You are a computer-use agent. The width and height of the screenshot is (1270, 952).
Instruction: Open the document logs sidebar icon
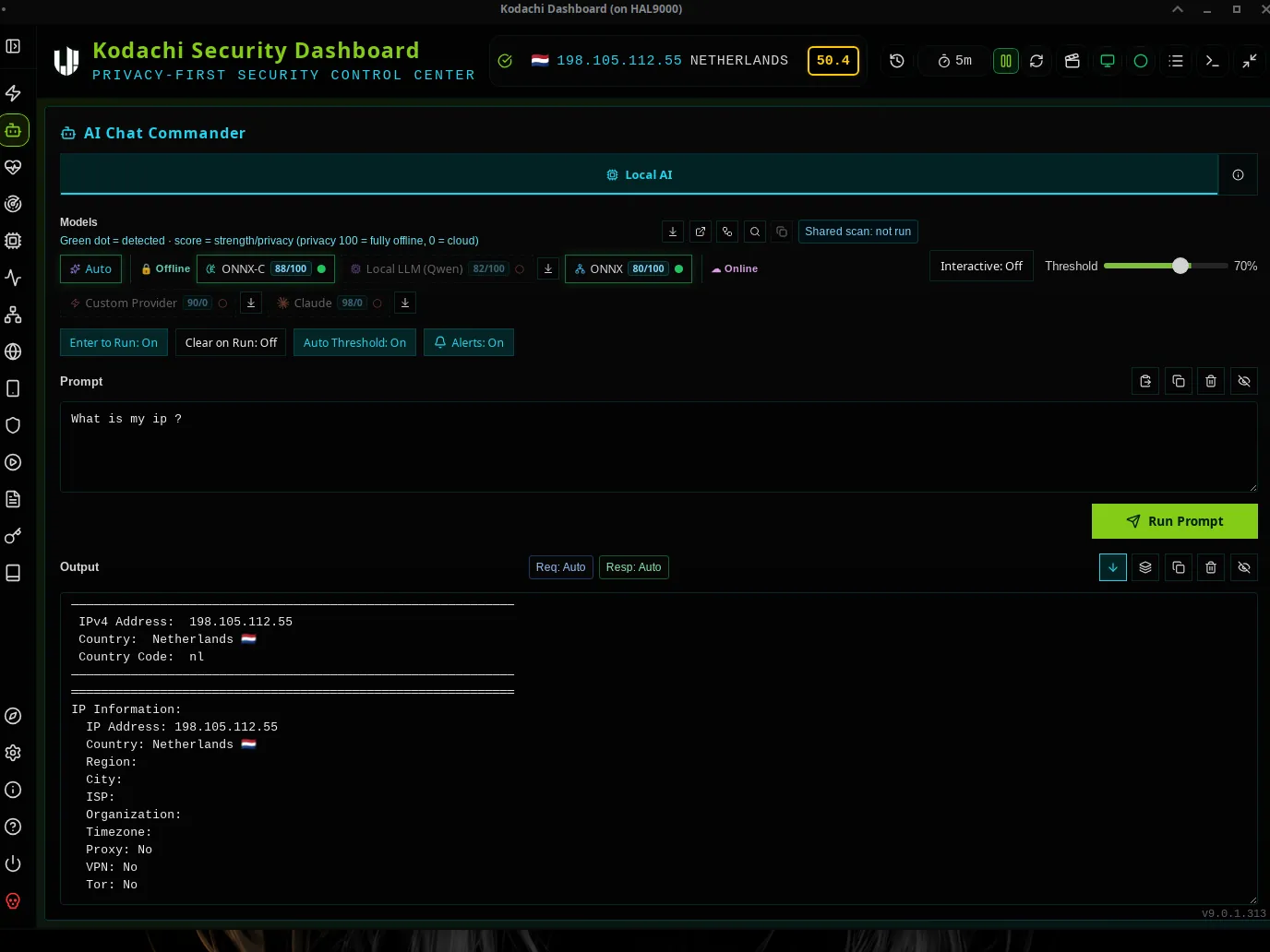(13, 499)
